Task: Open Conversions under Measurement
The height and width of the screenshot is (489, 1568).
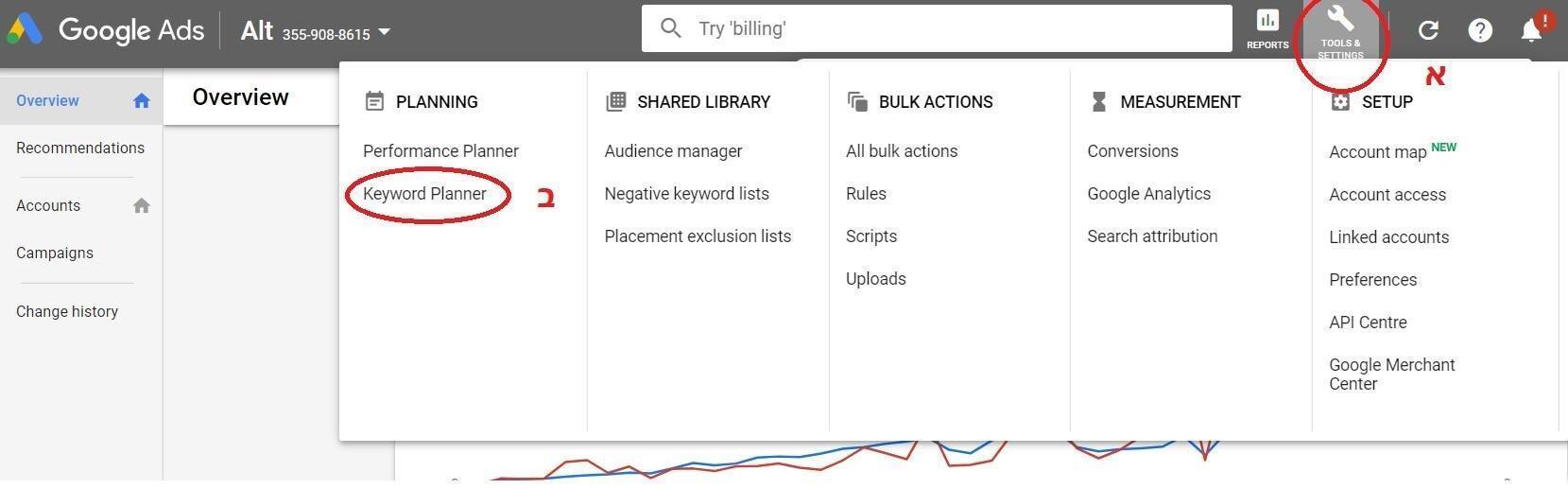Action: pyautogui.click(x=1132, y=151)
